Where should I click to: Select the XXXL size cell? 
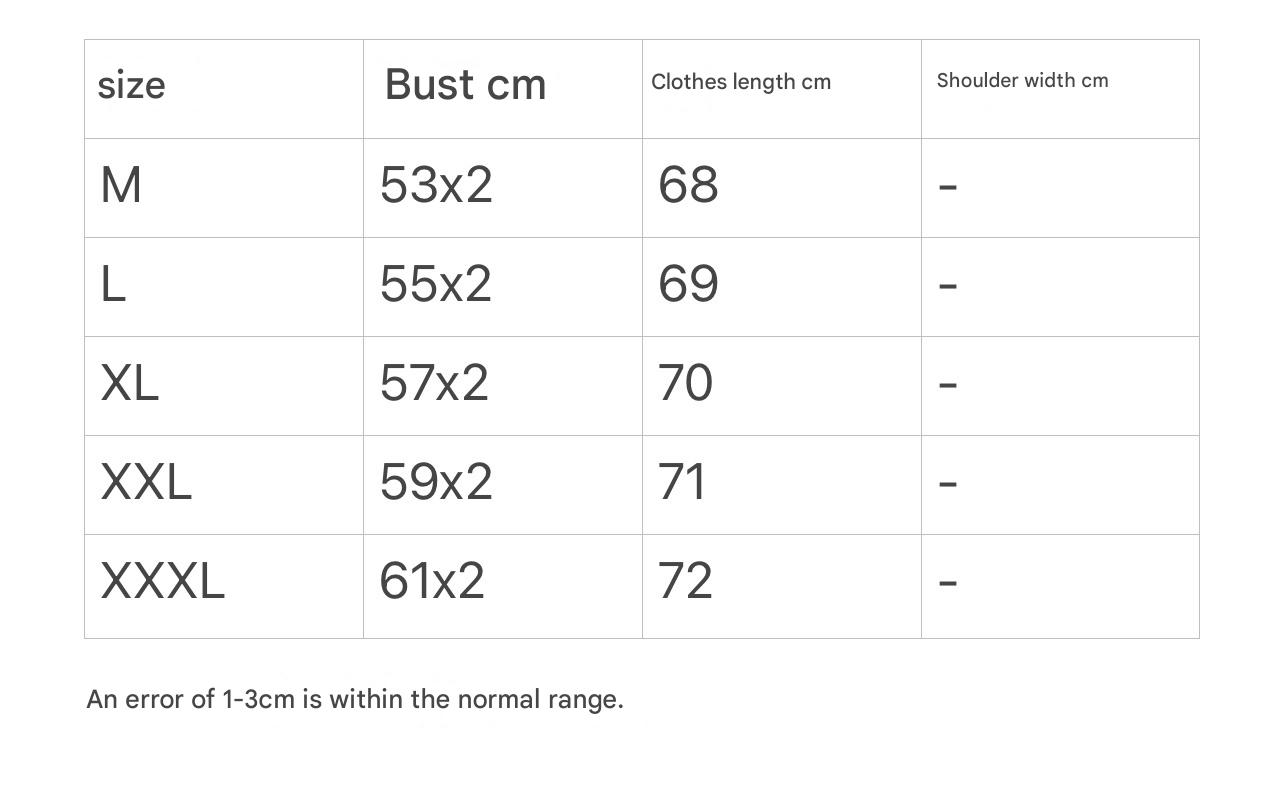[x=163, y=582]
